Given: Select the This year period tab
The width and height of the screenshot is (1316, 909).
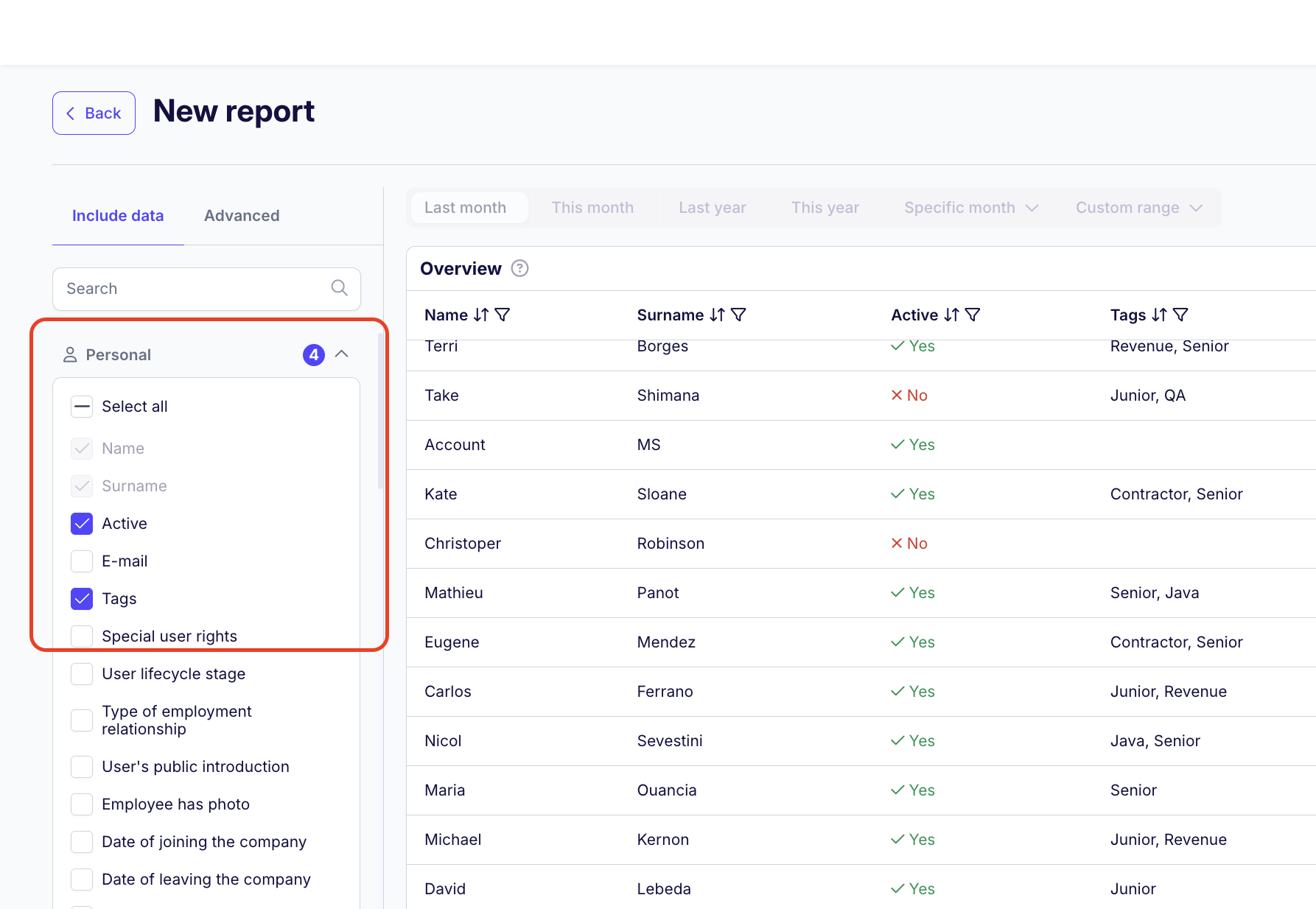Looking at the screenshot, I should [x=825, y=208].
